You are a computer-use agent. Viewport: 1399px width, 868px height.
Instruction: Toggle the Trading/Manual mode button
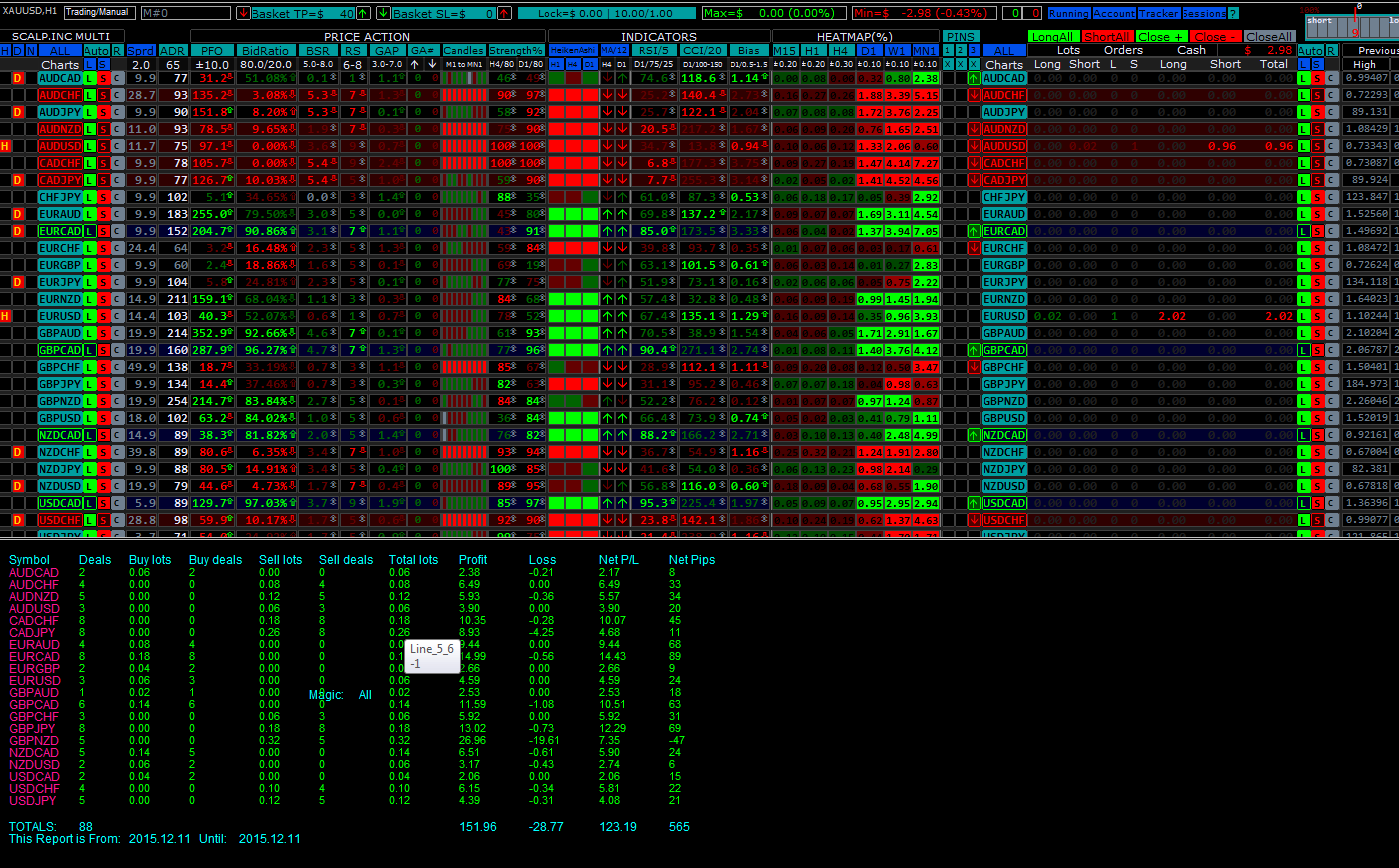coord(99,13)
